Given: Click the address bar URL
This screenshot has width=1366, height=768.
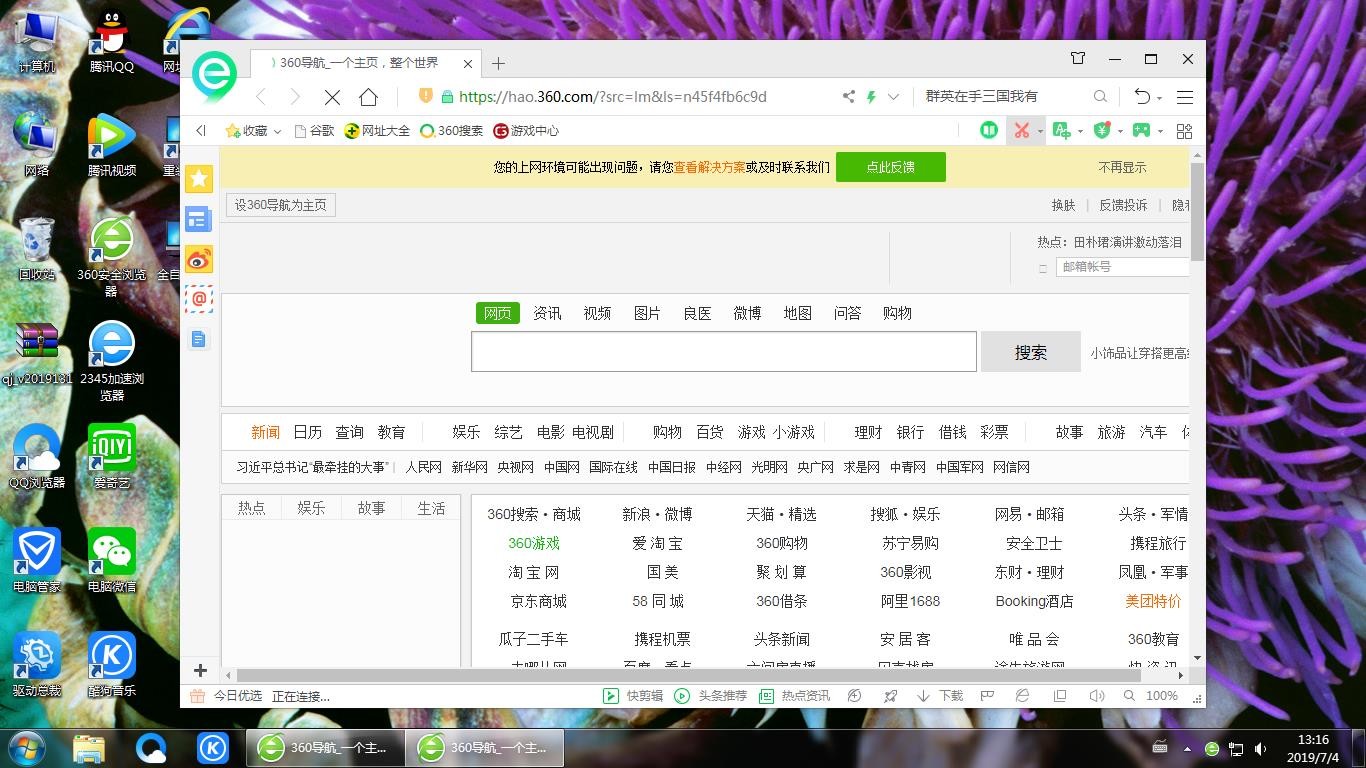Looking at the screenshot, I should coord(613,97).
